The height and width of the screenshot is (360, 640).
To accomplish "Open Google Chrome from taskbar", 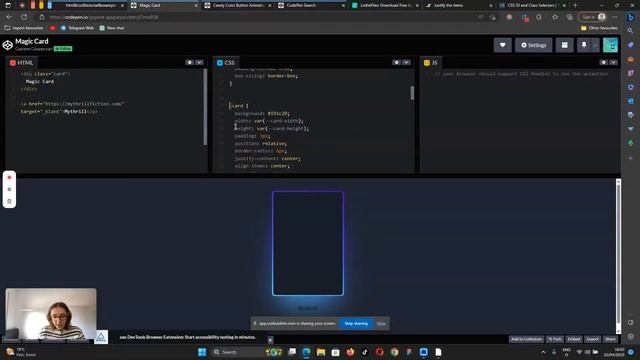I will coord(394,352).
